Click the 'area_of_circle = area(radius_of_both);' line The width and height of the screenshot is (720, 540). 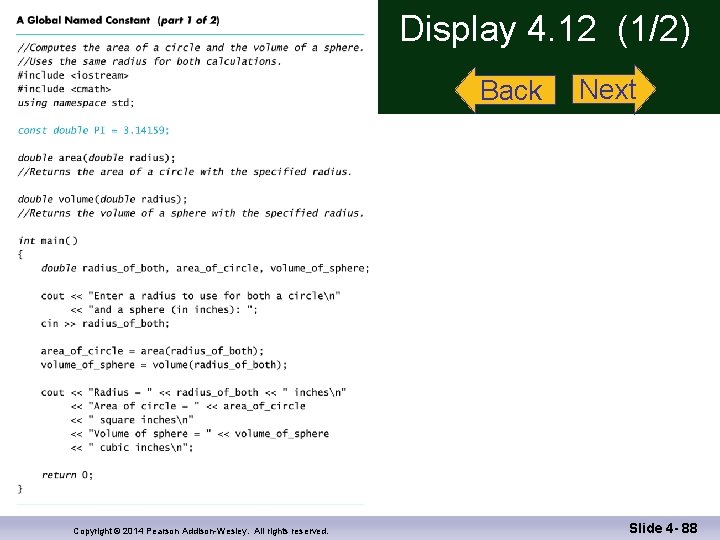tap(152, 351)
